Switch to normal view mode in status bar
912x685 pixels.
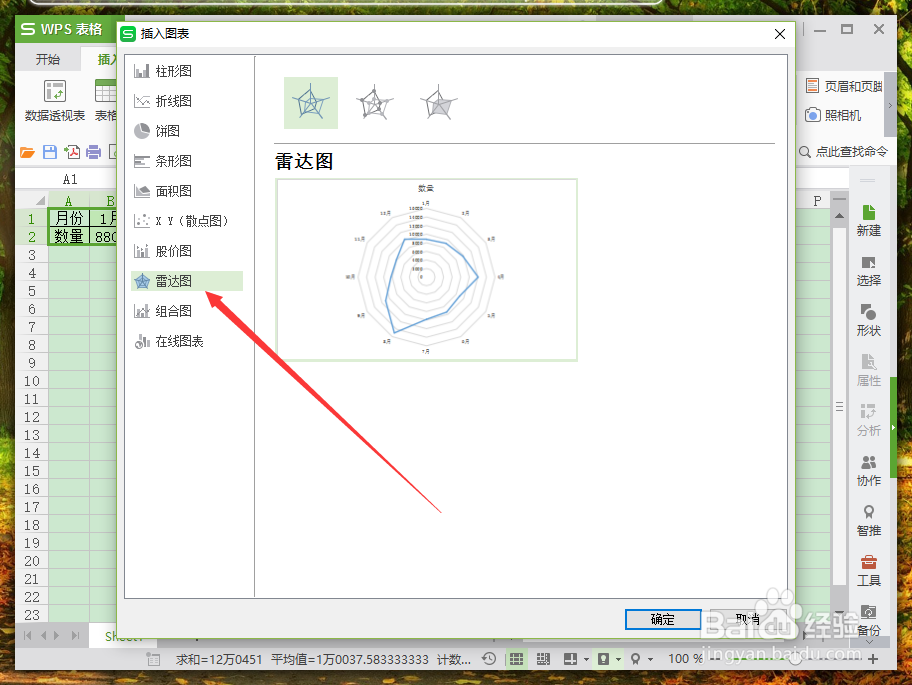click(x=516, y=658)
